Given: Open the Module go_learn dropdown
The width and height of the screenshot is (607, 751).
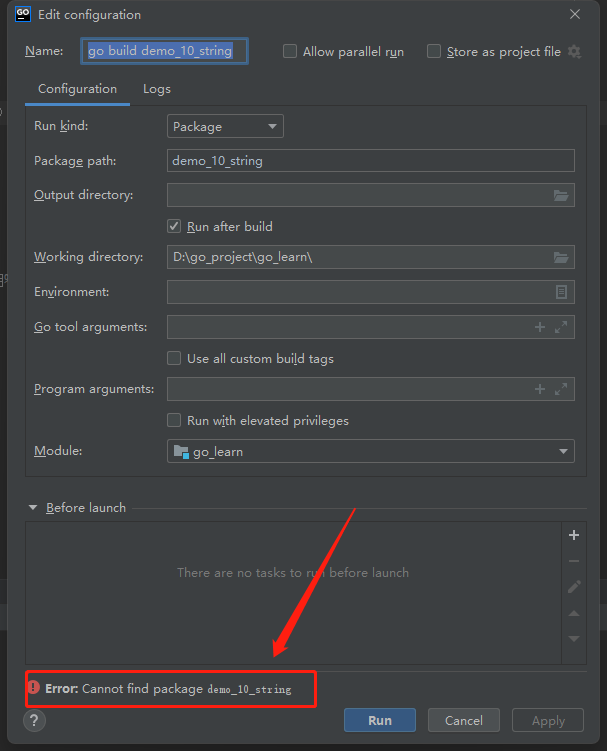Looking at the screenshot, I should pos(370,451).
